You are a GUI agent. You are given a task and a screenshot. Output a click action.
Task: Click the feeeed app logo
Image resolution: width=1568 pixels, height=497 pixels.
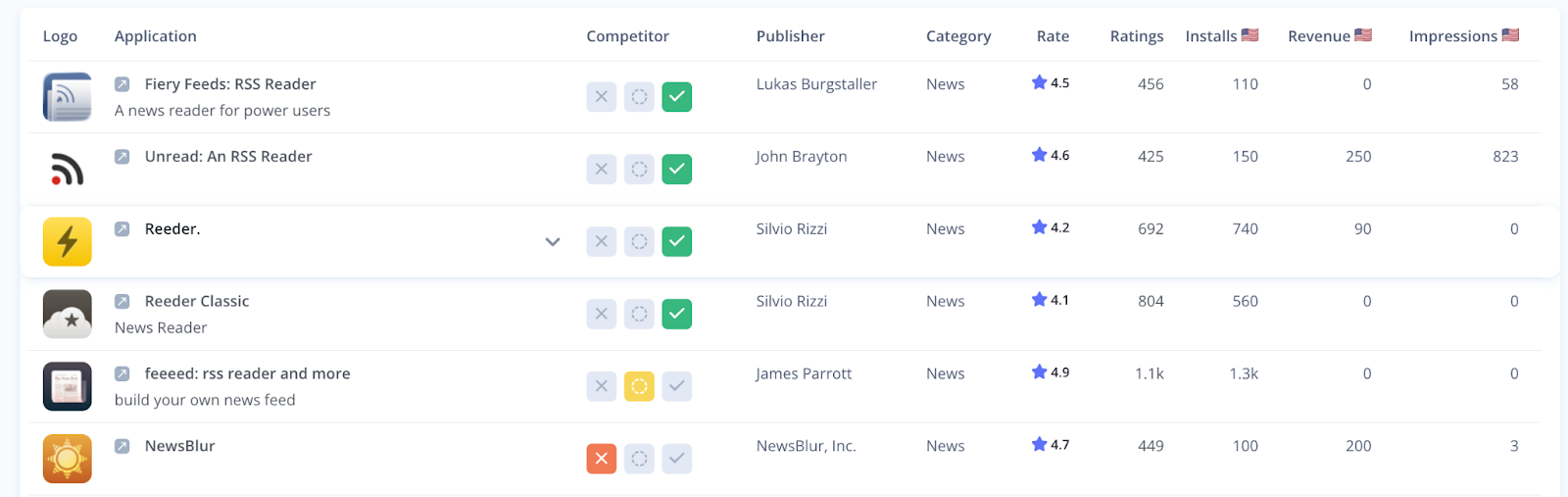tap(68, 386)
